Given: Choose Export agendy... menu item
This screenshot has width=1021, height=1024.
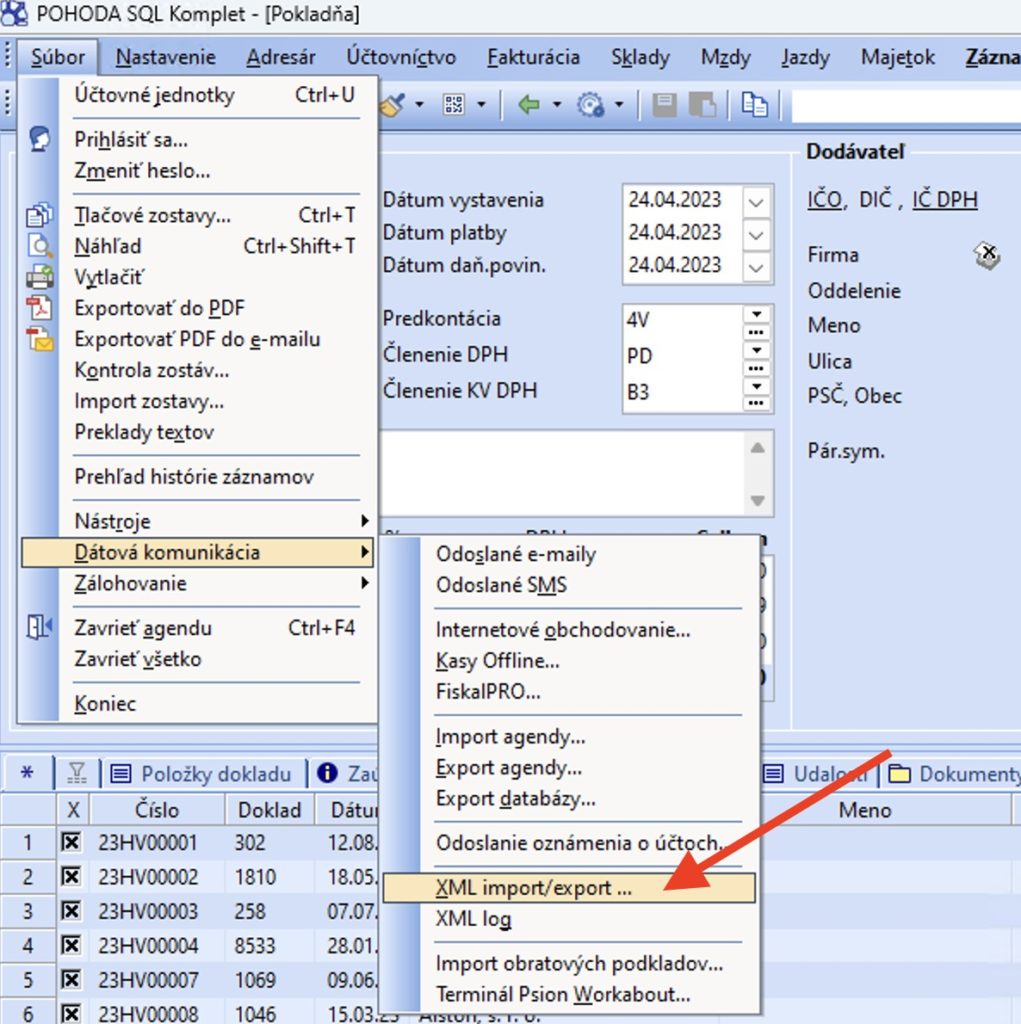Looking at the screenshot, I should pos(568,767).
